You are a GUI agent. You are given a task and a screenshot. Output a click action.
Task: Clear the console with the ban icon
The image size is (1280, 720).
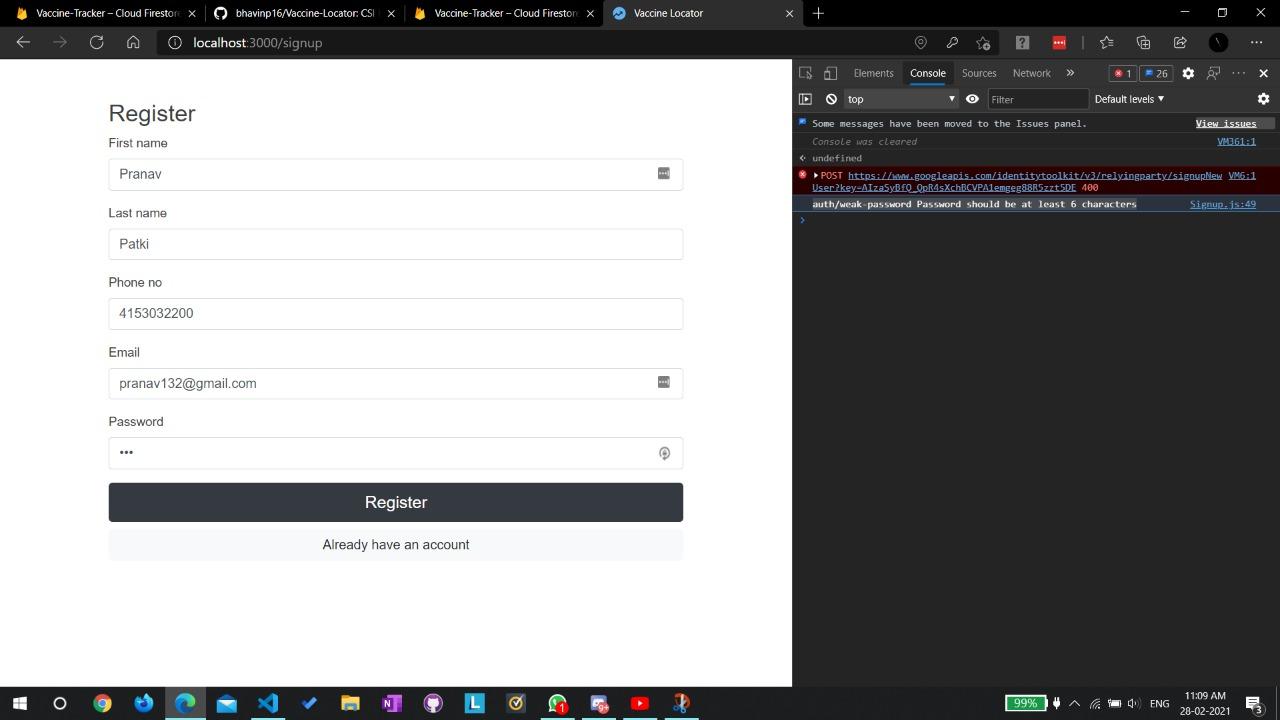coord(831,99)
